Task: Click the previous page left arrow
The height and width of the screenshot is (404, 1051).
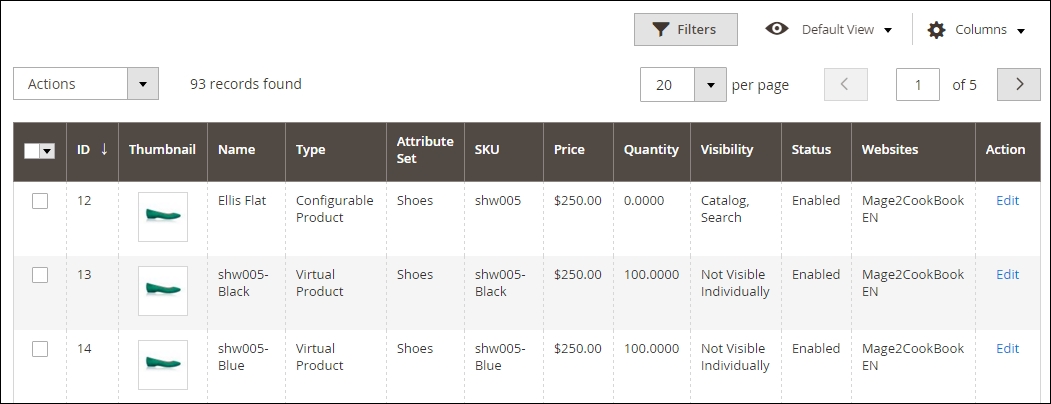Action: click(x=845, y=85)
